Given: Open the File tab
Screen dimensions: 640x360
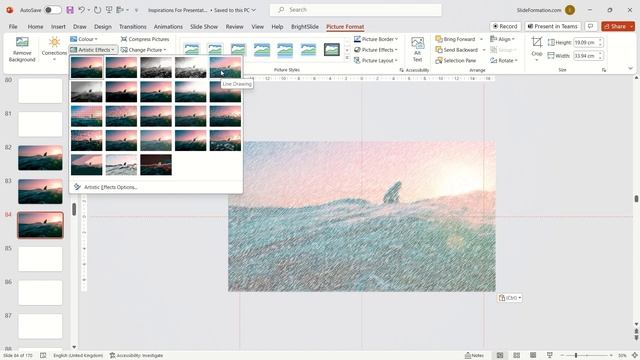Looking at the screenshot, I should pyautogui.click(x=13, y=27).
